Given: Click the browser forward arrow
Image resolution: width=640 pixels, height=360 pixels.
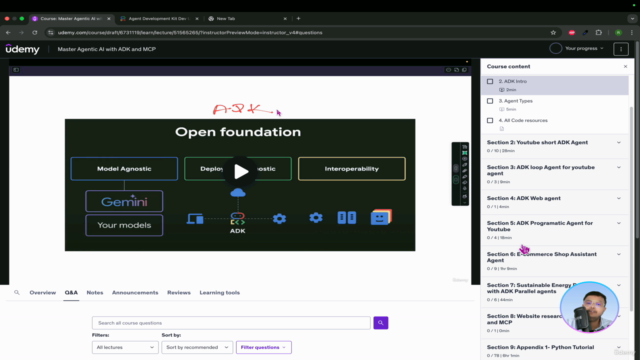Looking at the screenshot, I should click(x=21, y=33).
